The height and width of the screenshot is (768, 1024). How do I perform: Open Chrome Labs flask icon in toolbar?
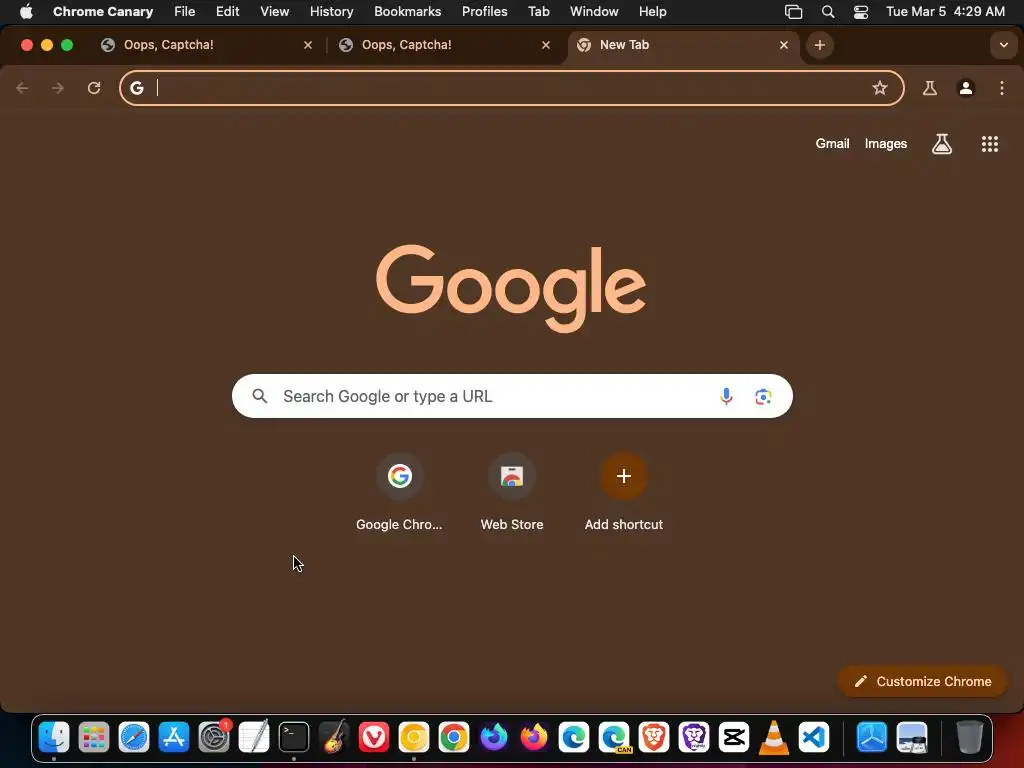click(x=929, y=88)
